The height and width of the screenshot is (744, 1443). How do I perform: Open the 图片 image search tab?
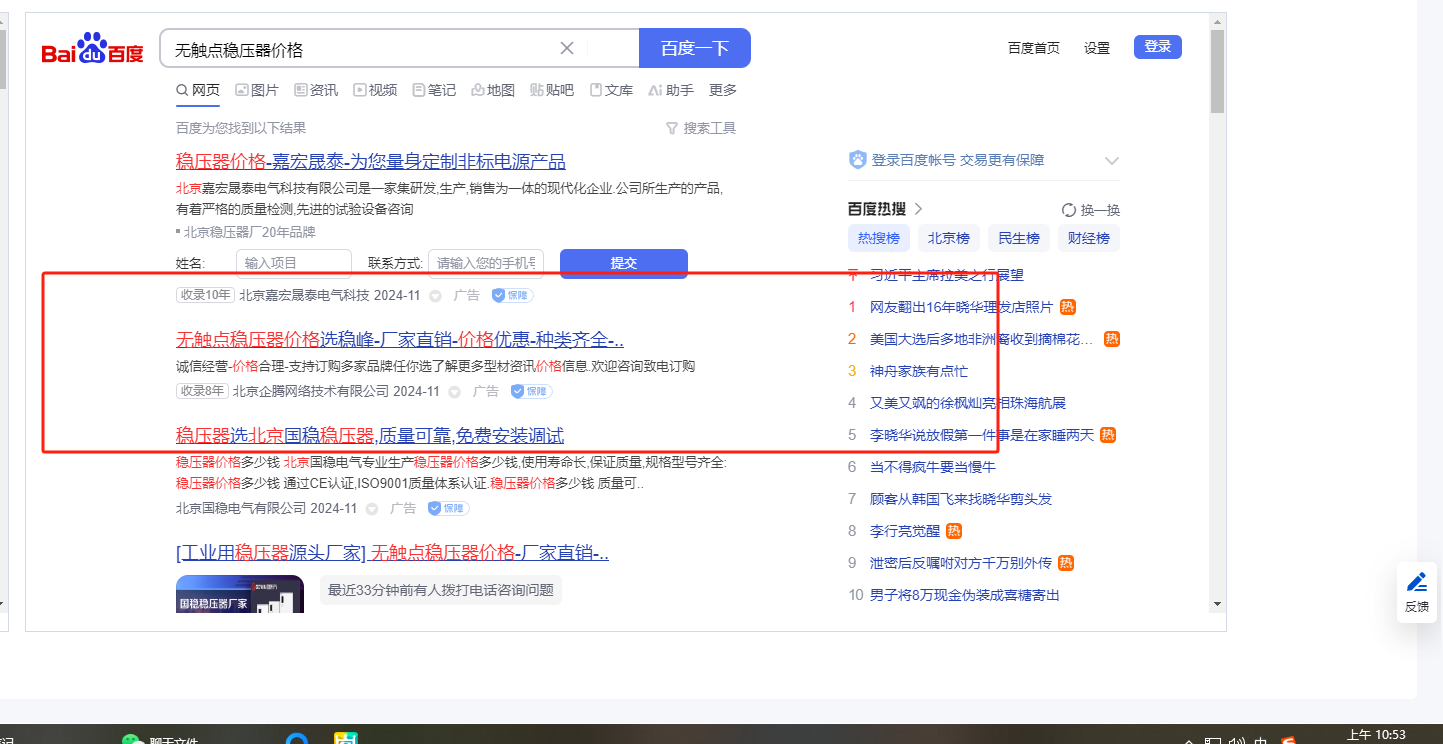(257, 90)
